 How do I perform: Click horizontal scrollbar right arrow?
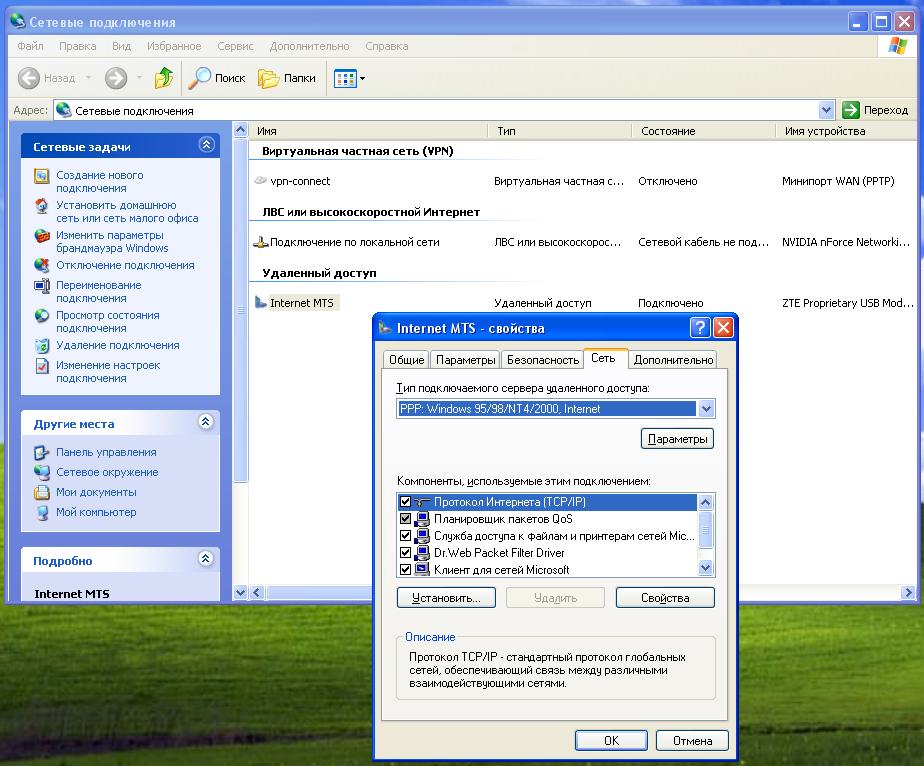tap(908, 592)
